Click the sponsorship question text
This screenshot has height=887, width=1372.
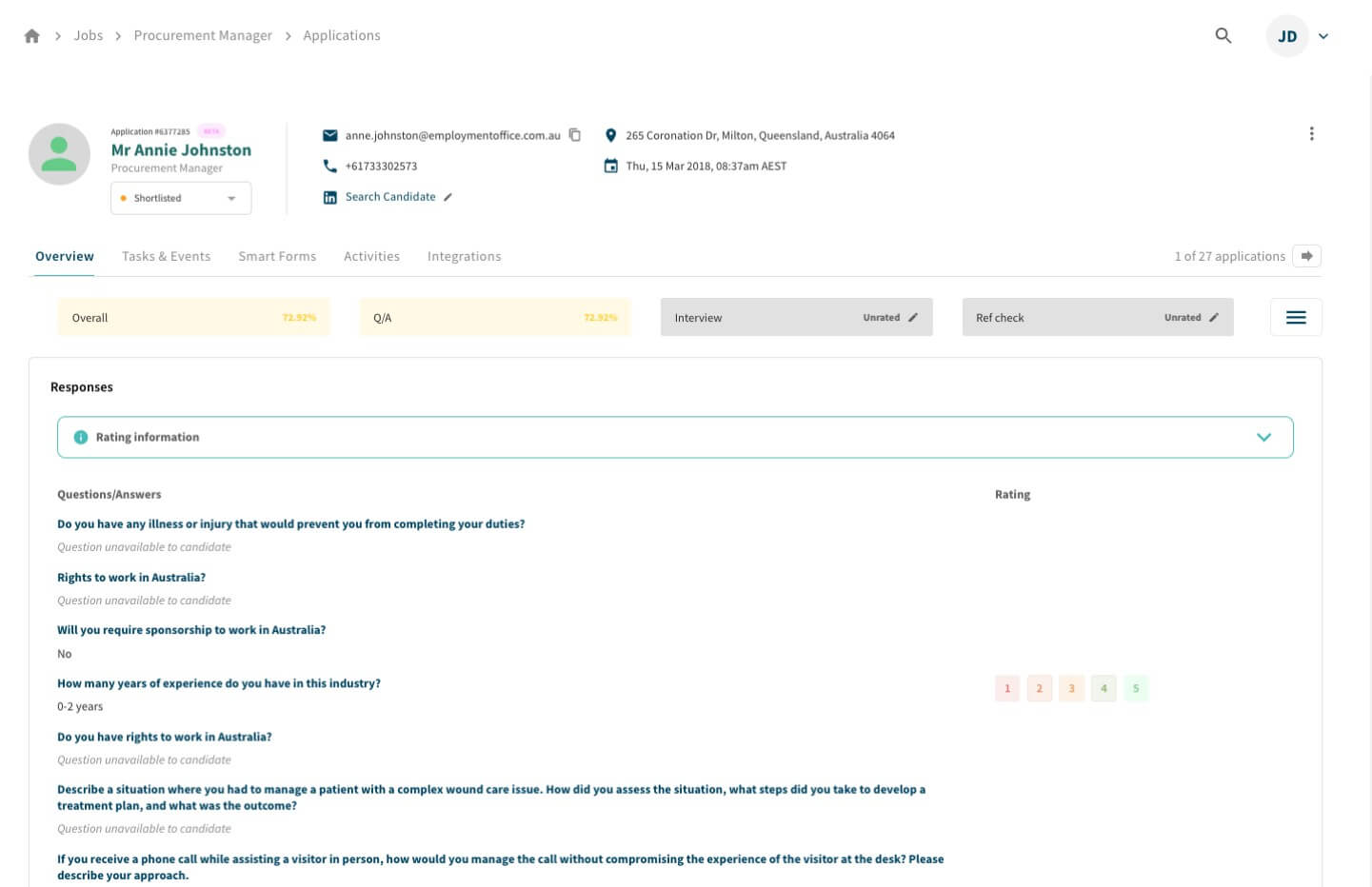pyautogui.click(x=191, y=630)
